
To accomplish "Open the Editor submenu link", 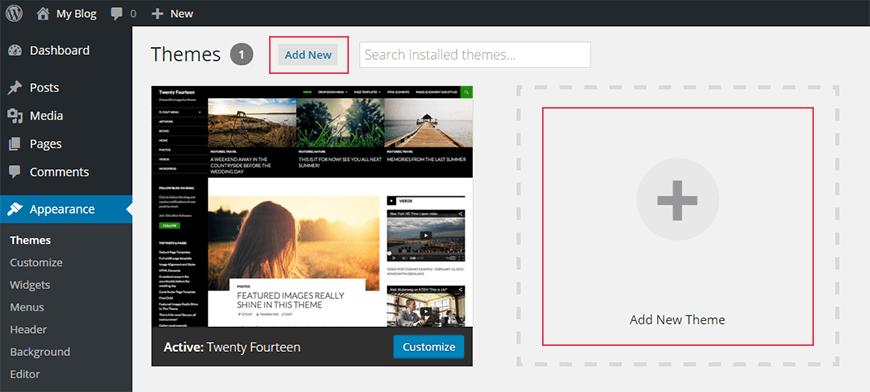I will [x=25, y=374].
